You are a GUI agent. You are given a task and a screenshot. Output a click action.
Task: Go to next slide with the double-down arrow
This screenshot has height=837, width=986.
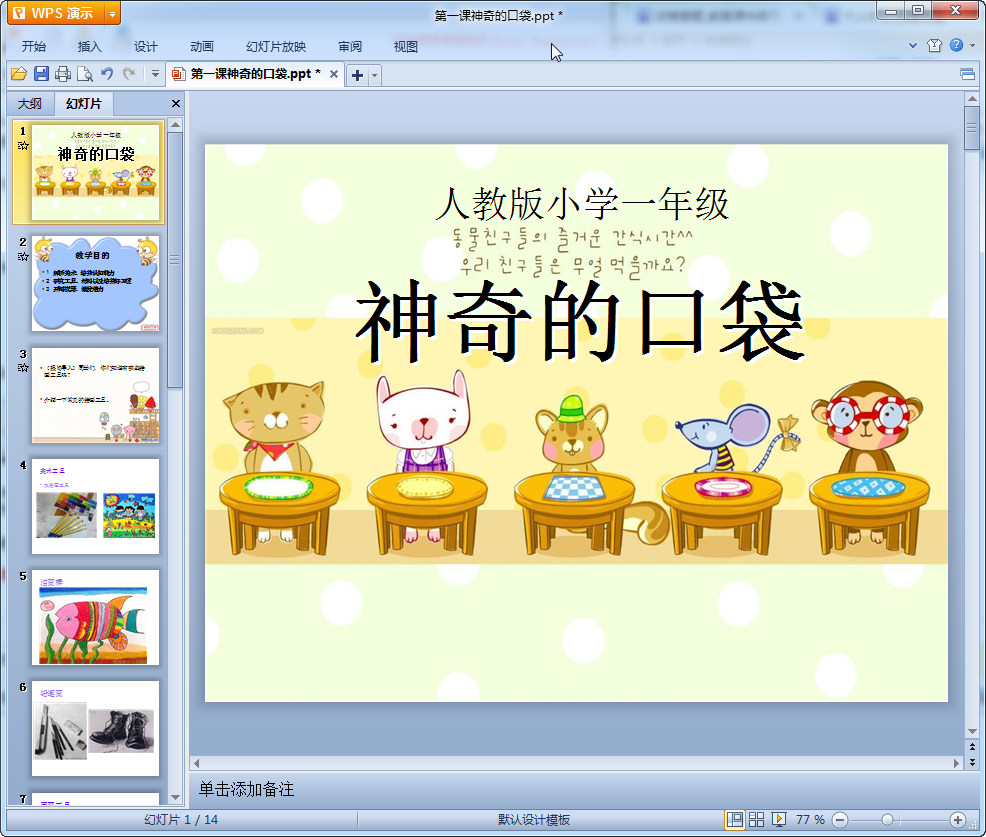tap(972, 762)
